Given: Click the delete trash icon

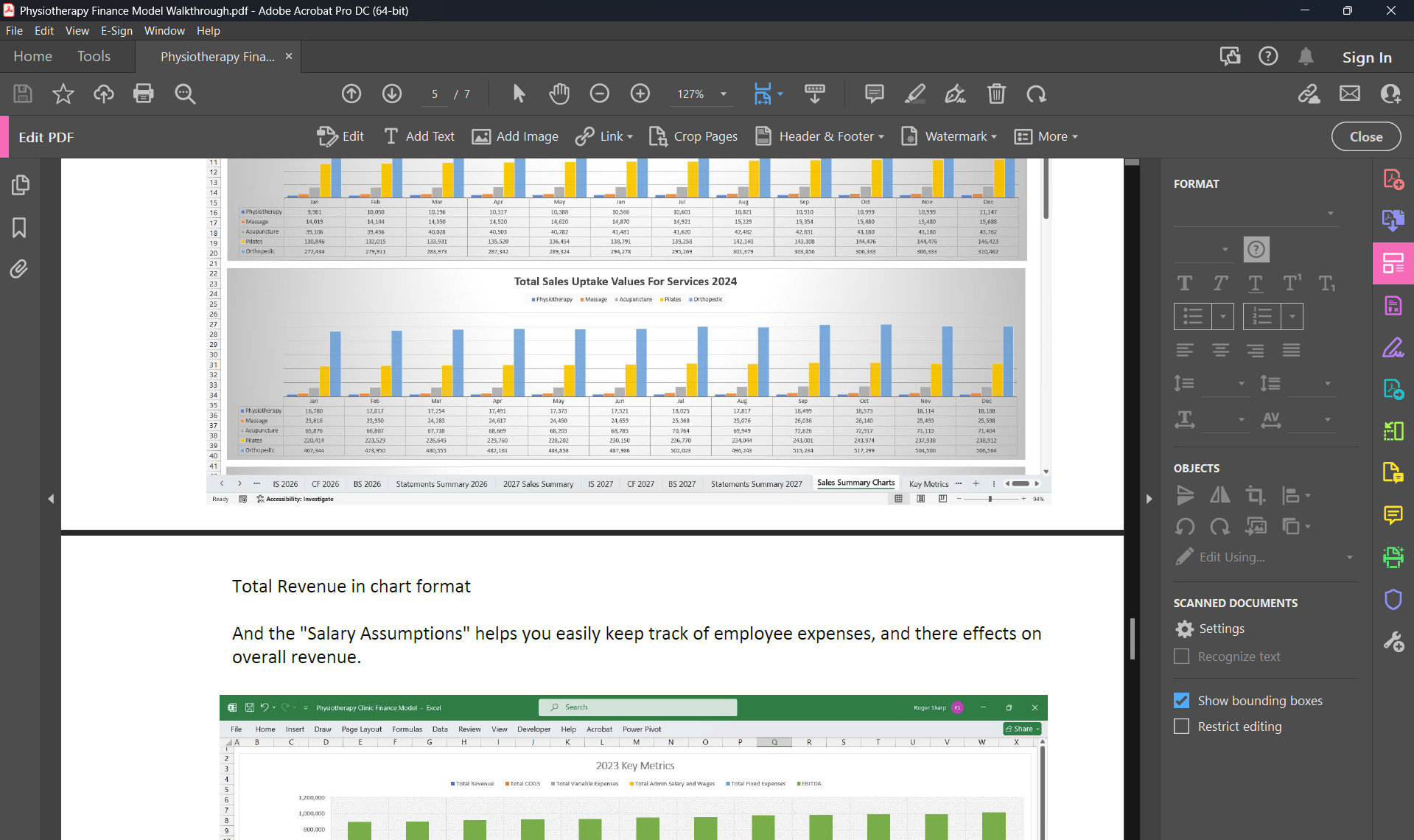Looking at the screenshot, I should pyautogui.click(x=996, y=94).
